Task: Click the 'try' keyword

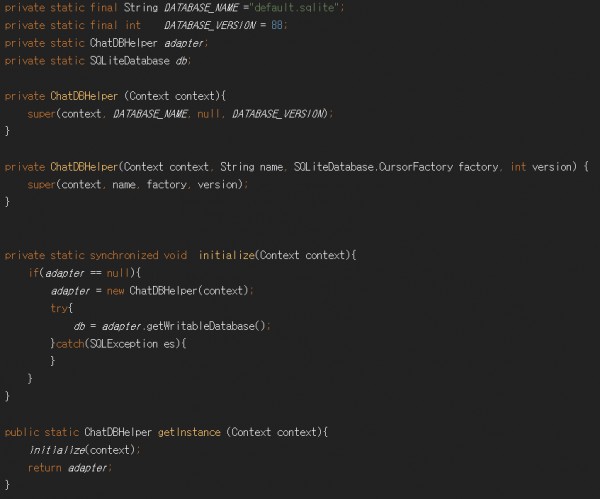Action: click(x=59, y=308)
